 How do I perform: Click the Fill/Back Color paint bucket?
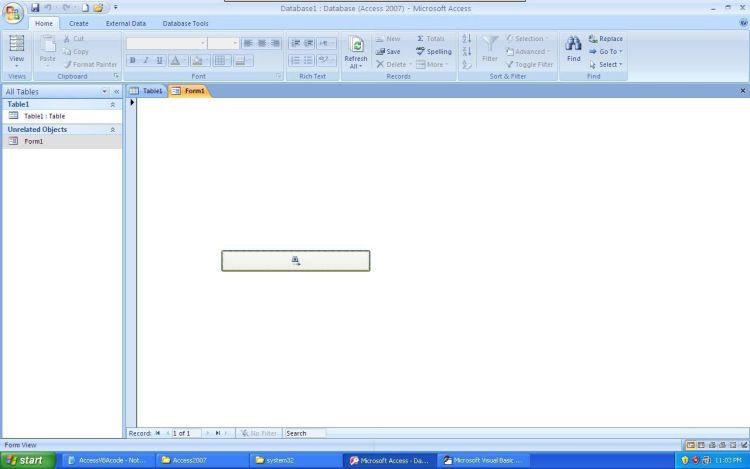click(197, 61)
